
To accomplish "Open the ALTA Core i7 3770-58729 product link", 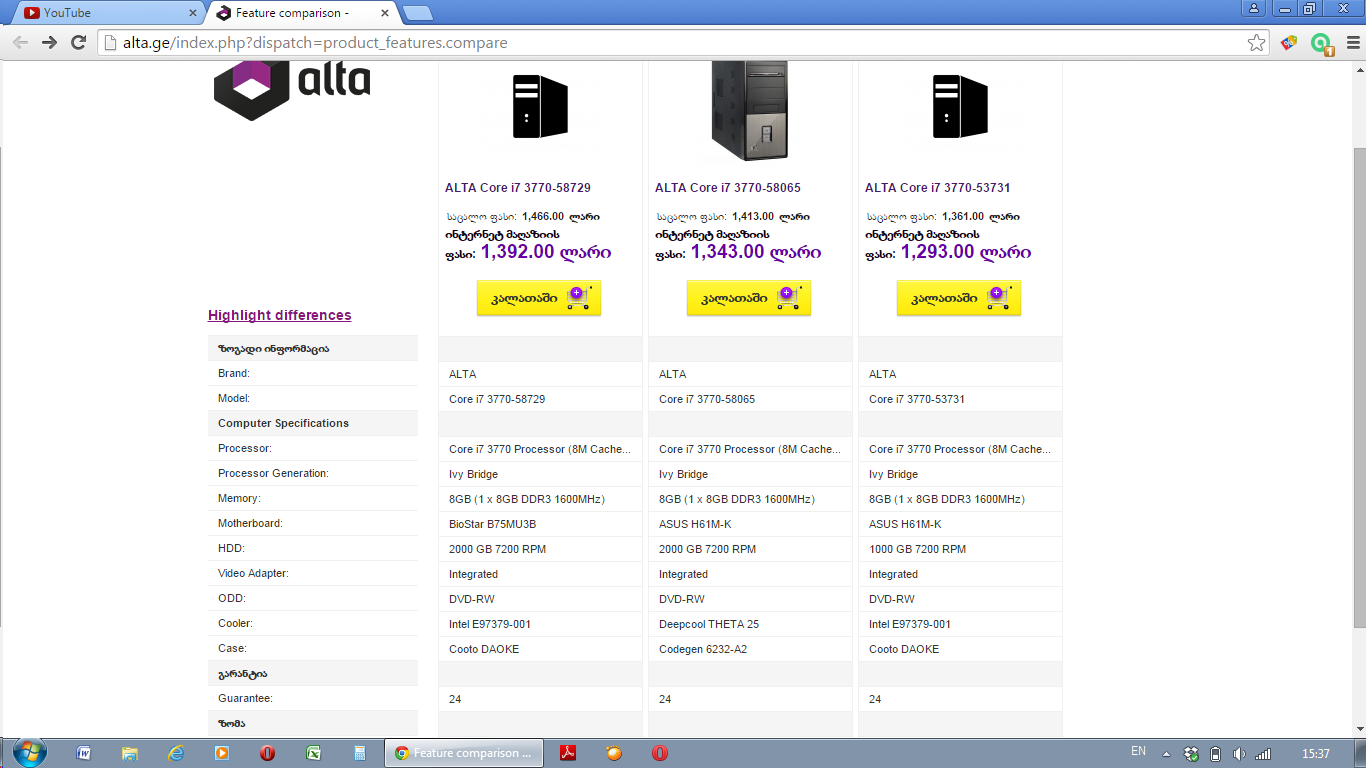I will [518, 188].
